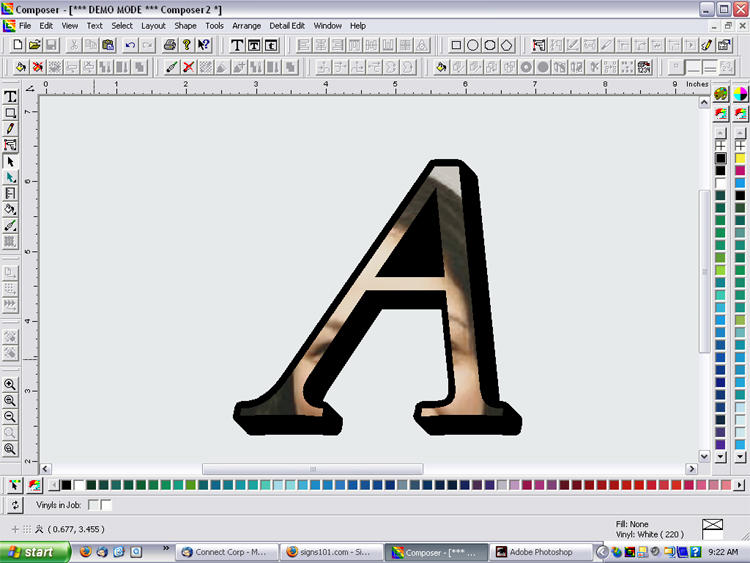The height and width of the screenshot is (563, 750).
Task: Pick the rectangle shape toolbar icon
Action: tap(456, 45)
